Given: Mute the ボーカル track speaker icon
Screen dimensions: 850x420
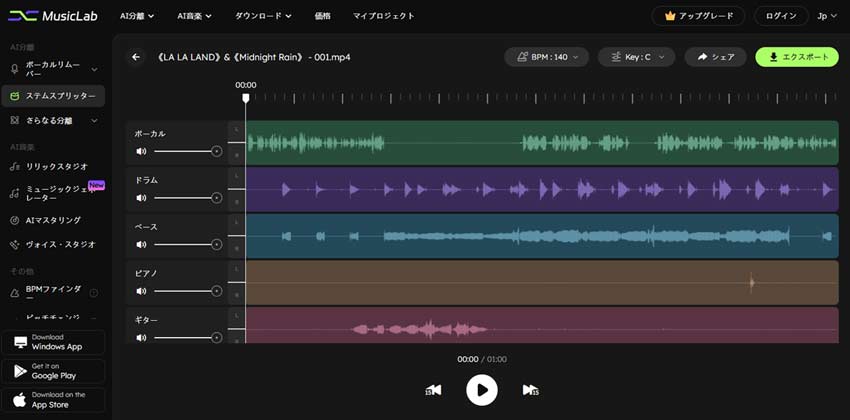Looking at the screenshot, I should 141,151.
